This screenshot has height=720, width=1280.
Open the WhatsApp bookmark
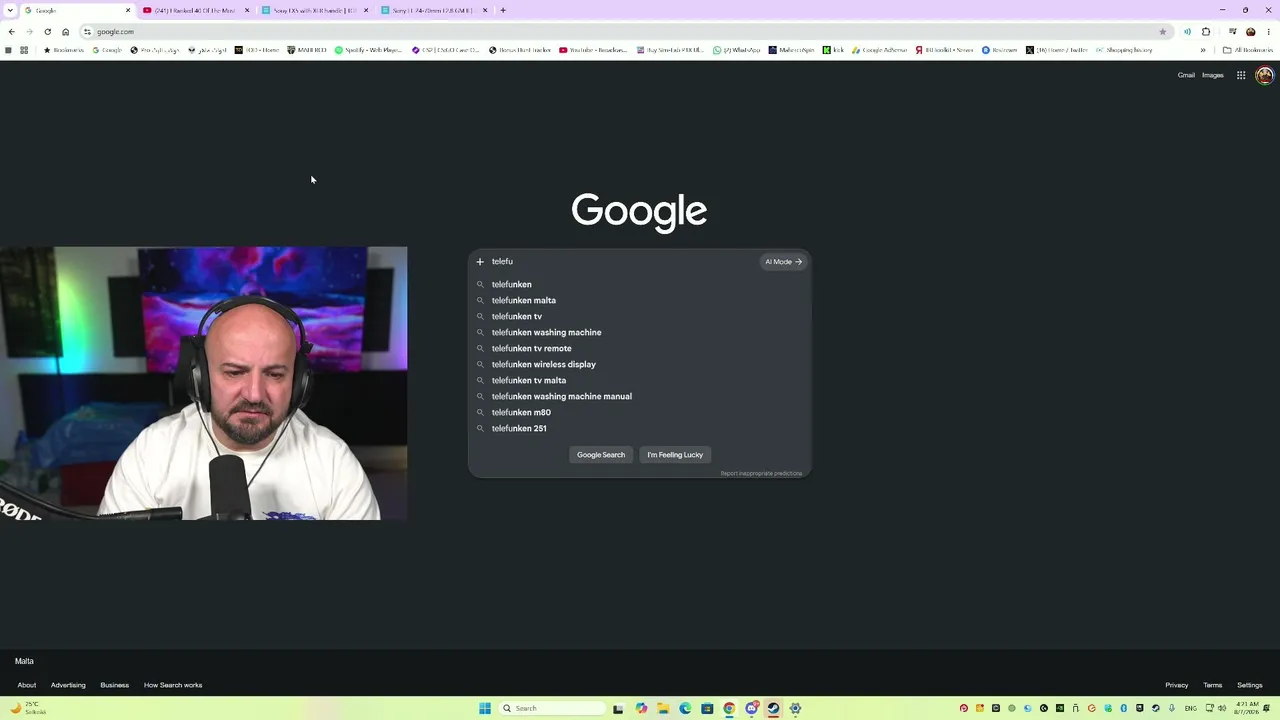point(736,50)
